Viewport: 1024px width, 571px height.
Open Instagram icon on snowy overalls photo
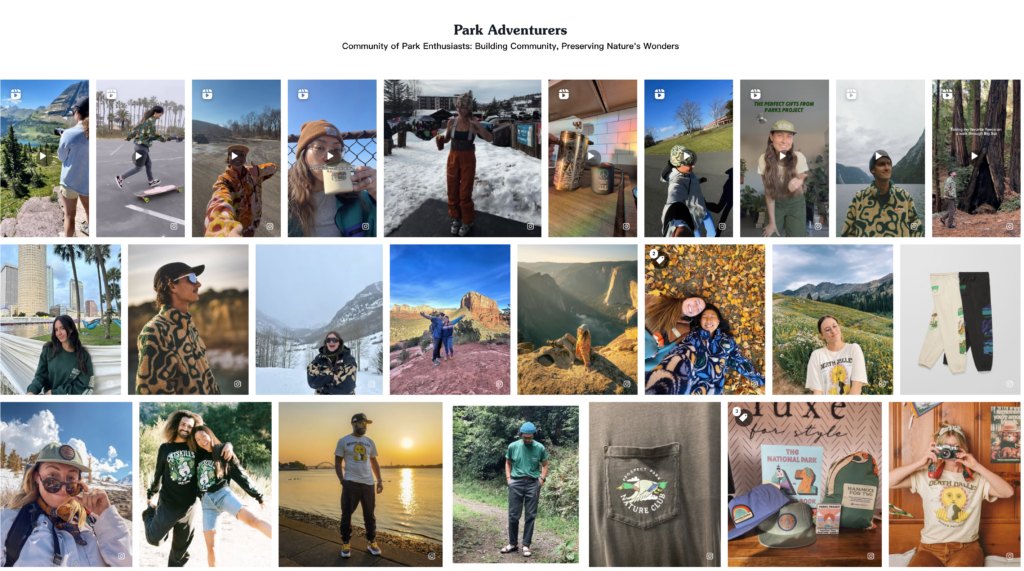coord(530,227)
